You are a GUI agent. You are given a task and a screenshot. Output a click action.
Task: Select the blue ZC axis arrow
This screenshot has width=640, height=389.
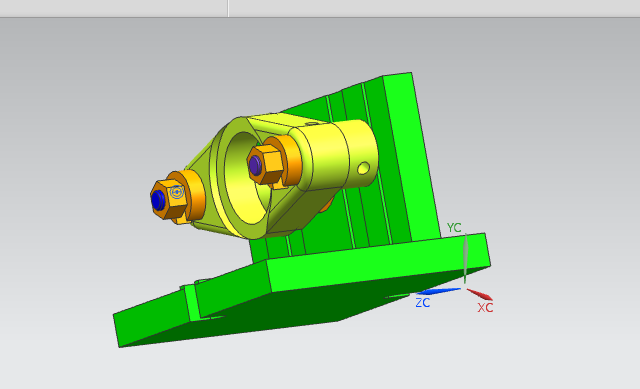439,291
